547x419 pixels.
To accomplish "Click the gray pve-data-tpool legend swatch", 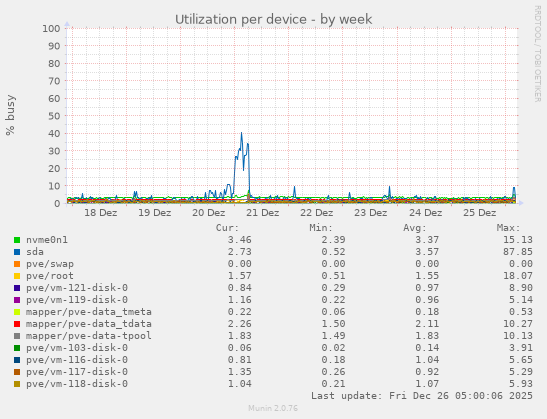I will point(17,336).
